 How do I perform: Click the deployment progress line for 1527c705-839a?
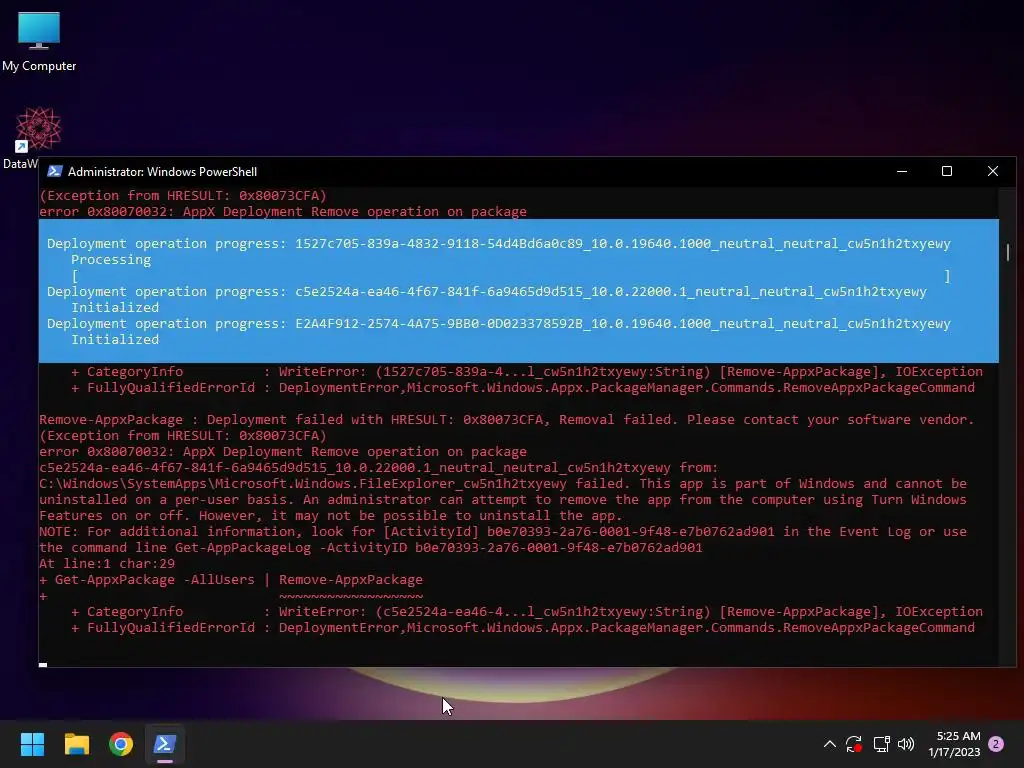click(498, 244)
